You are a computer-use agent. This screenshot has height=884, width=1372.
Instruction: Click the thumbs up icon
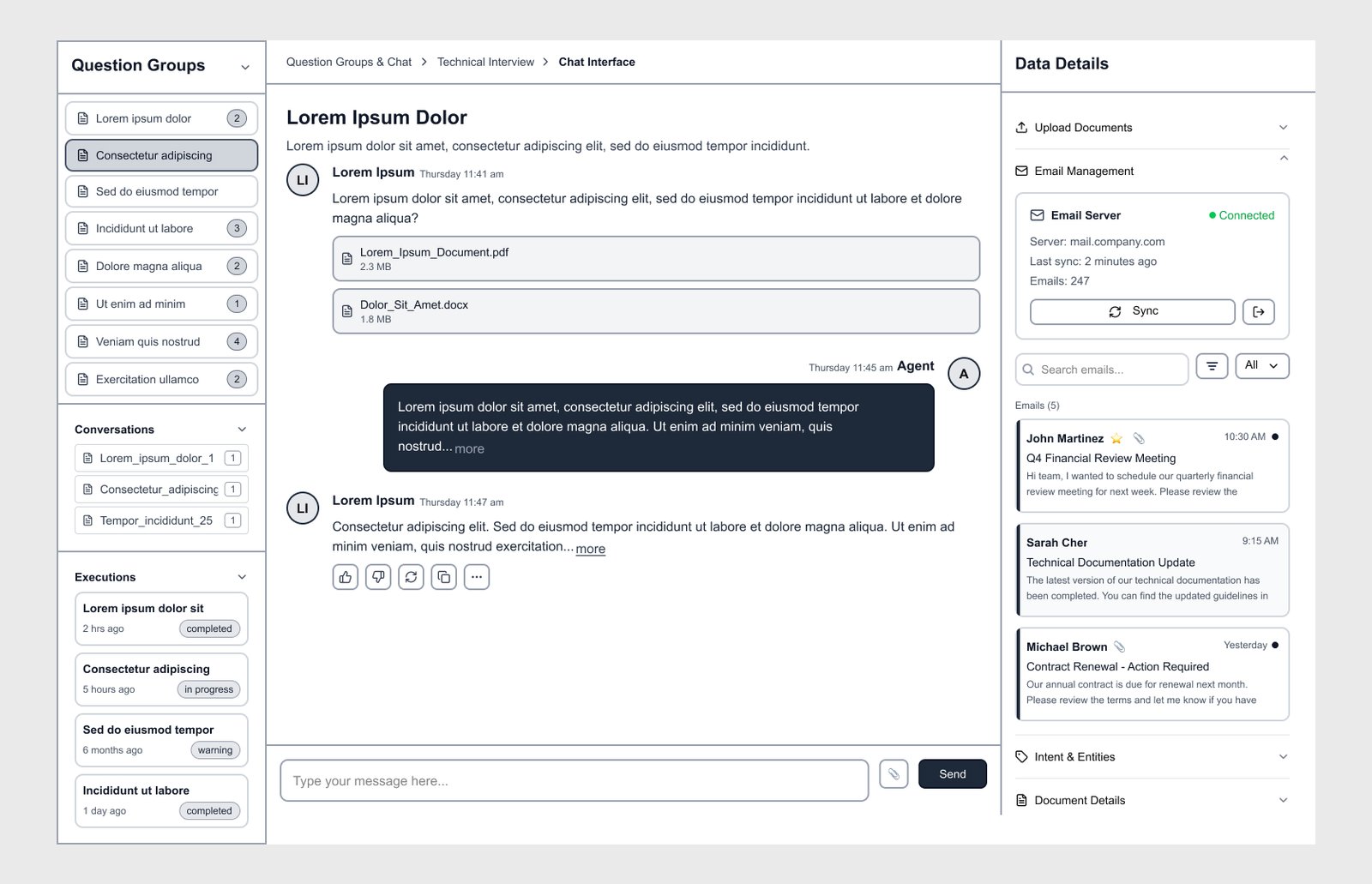coord(346,577)
